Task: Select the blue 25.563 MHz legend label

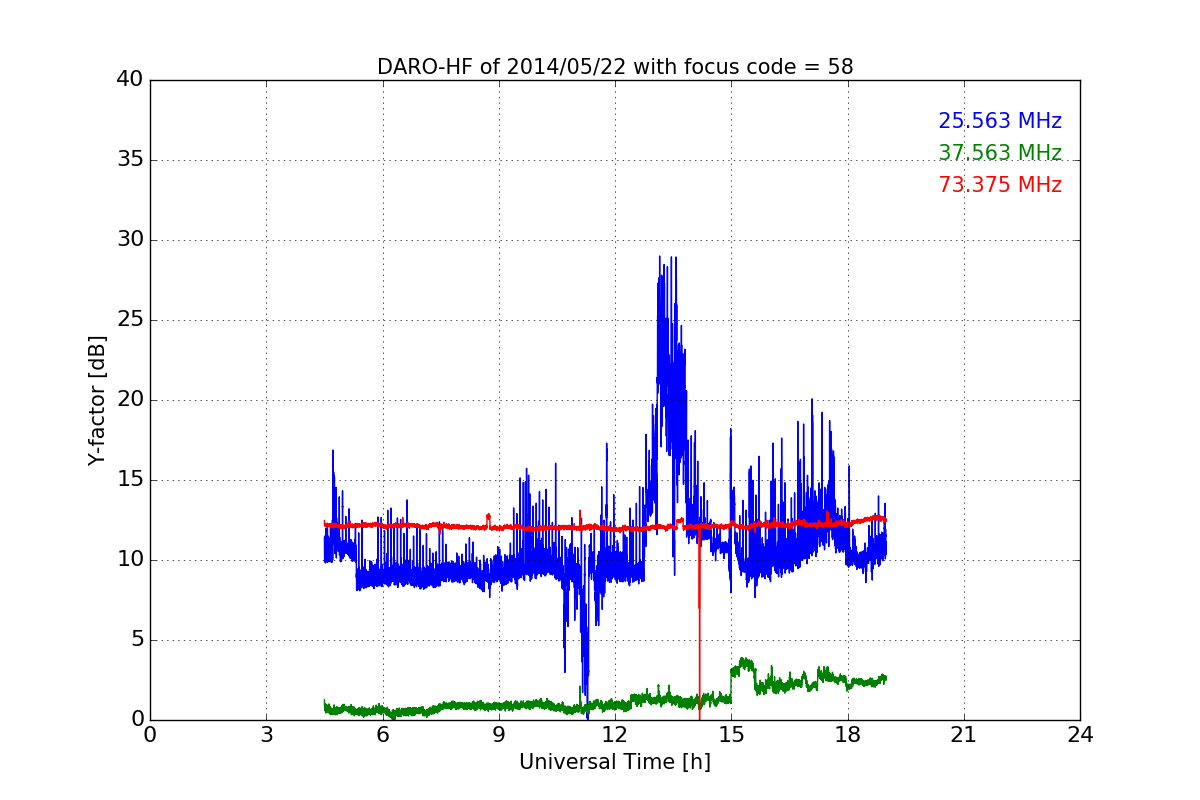Action: click(1000, 121)
